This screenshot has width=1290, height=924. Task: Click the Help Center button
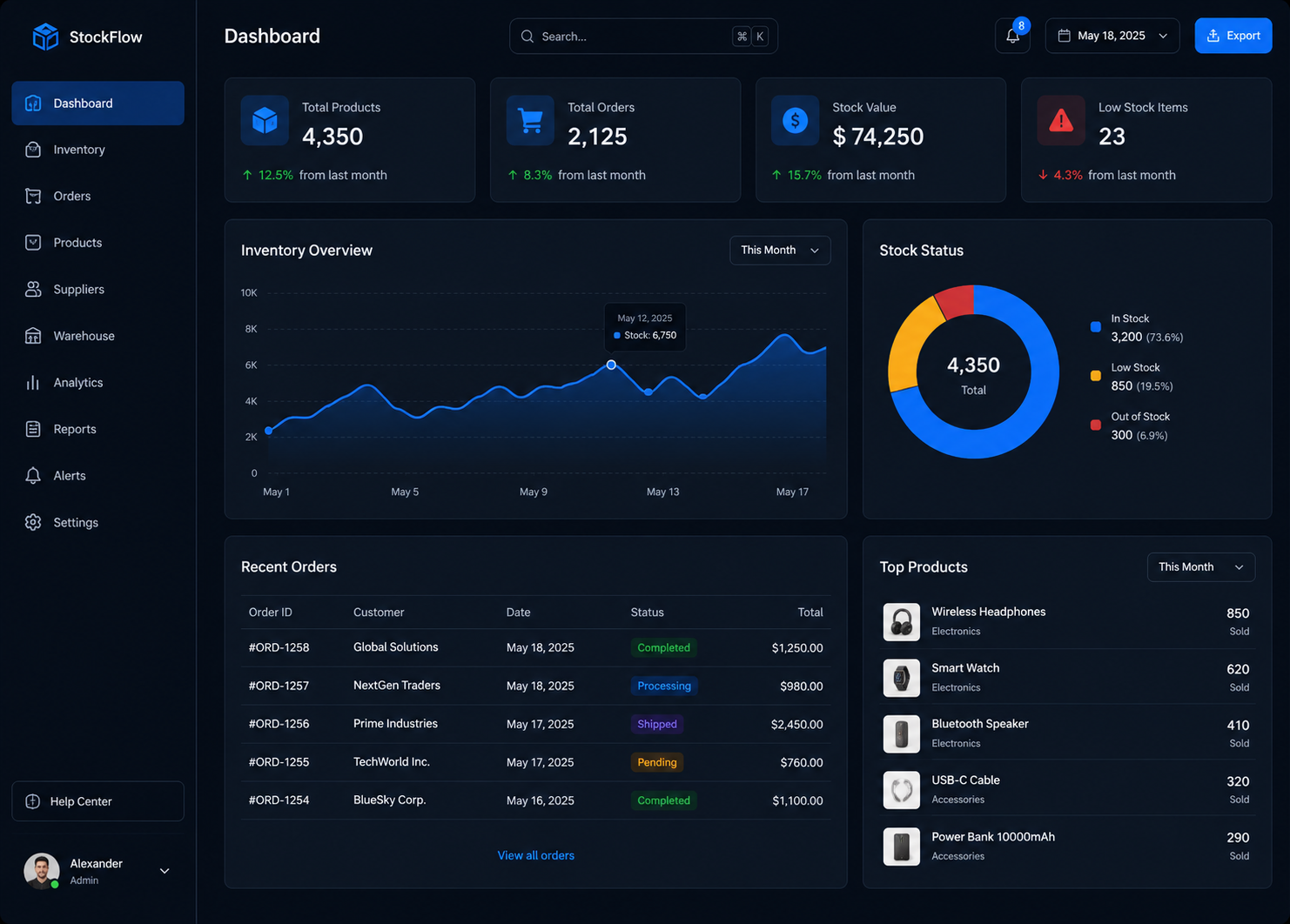point(97,801)
